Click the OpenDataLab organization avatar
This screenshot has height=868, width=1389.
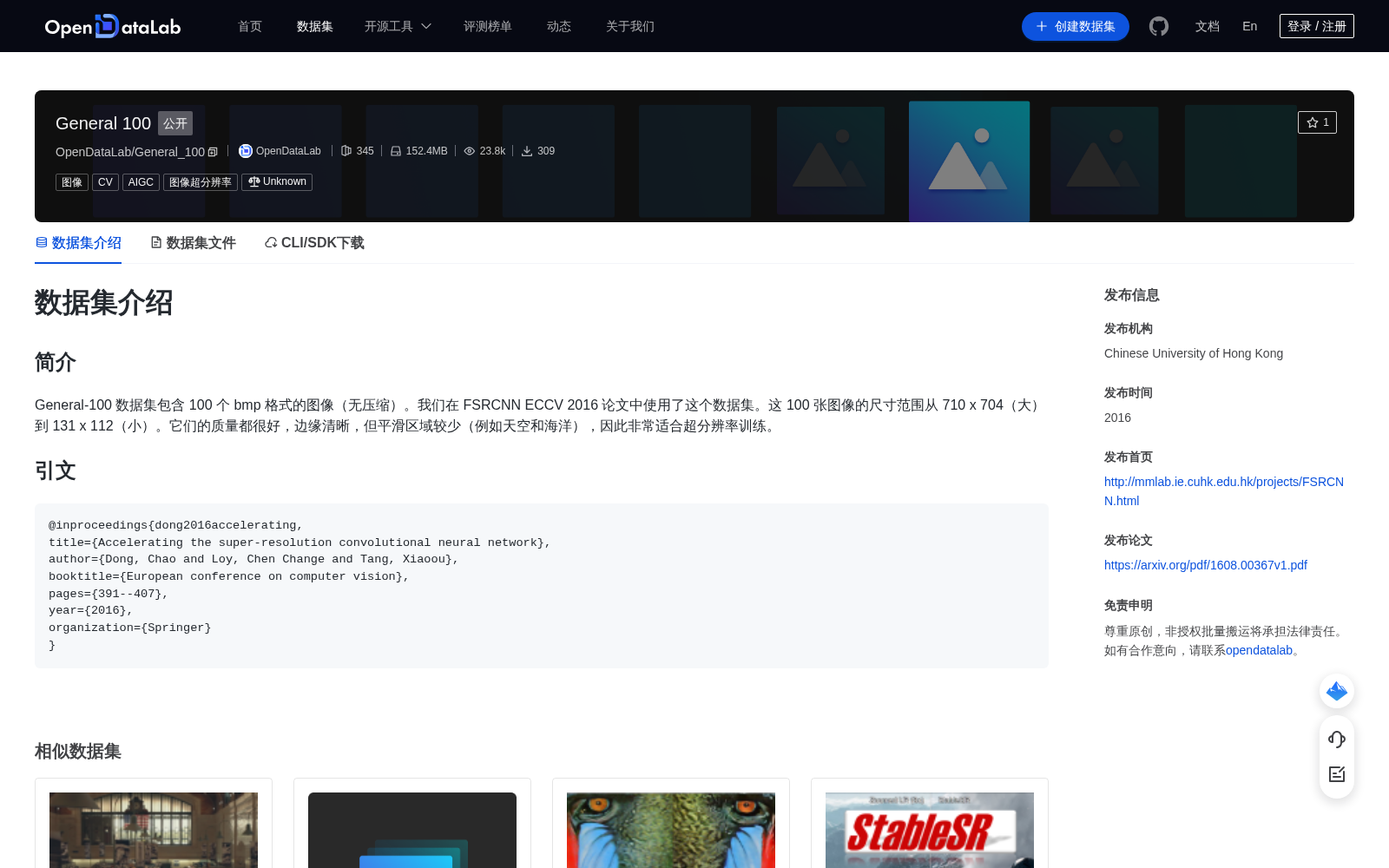(246, 151)
